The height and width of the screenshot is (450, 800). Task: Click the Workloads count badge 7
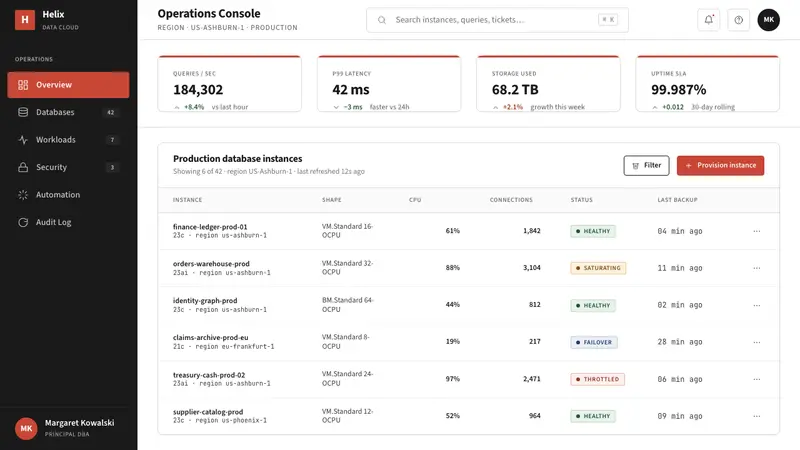[112, 140]
